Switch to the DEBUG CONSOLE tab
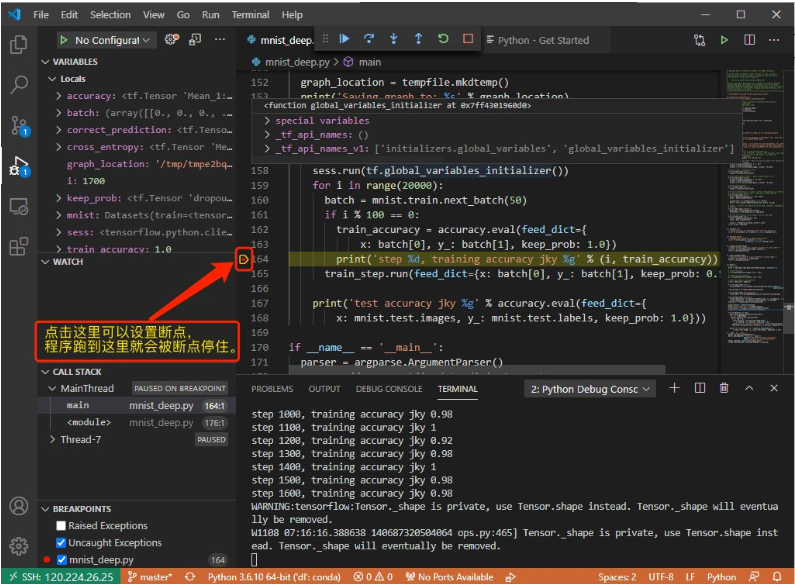The height and width of the screenshot is (584, 795). pos(389,389)
